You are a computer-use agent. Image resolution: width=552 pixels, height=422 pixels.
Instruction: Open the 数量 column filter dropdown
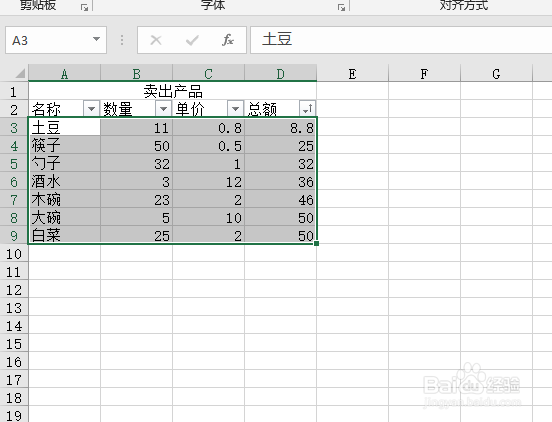point(163,108)
